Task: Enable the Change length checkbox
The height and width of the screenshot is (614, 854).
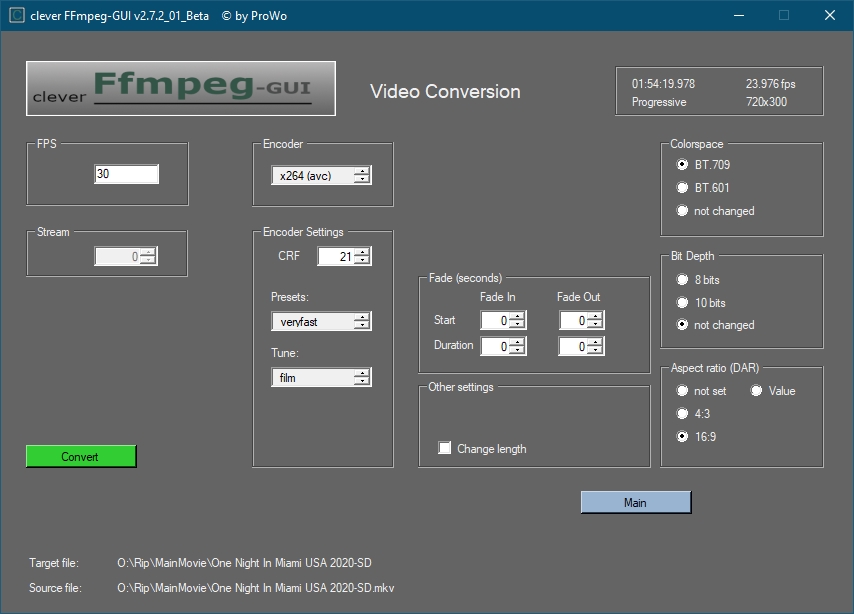Action: pos(445,449)
